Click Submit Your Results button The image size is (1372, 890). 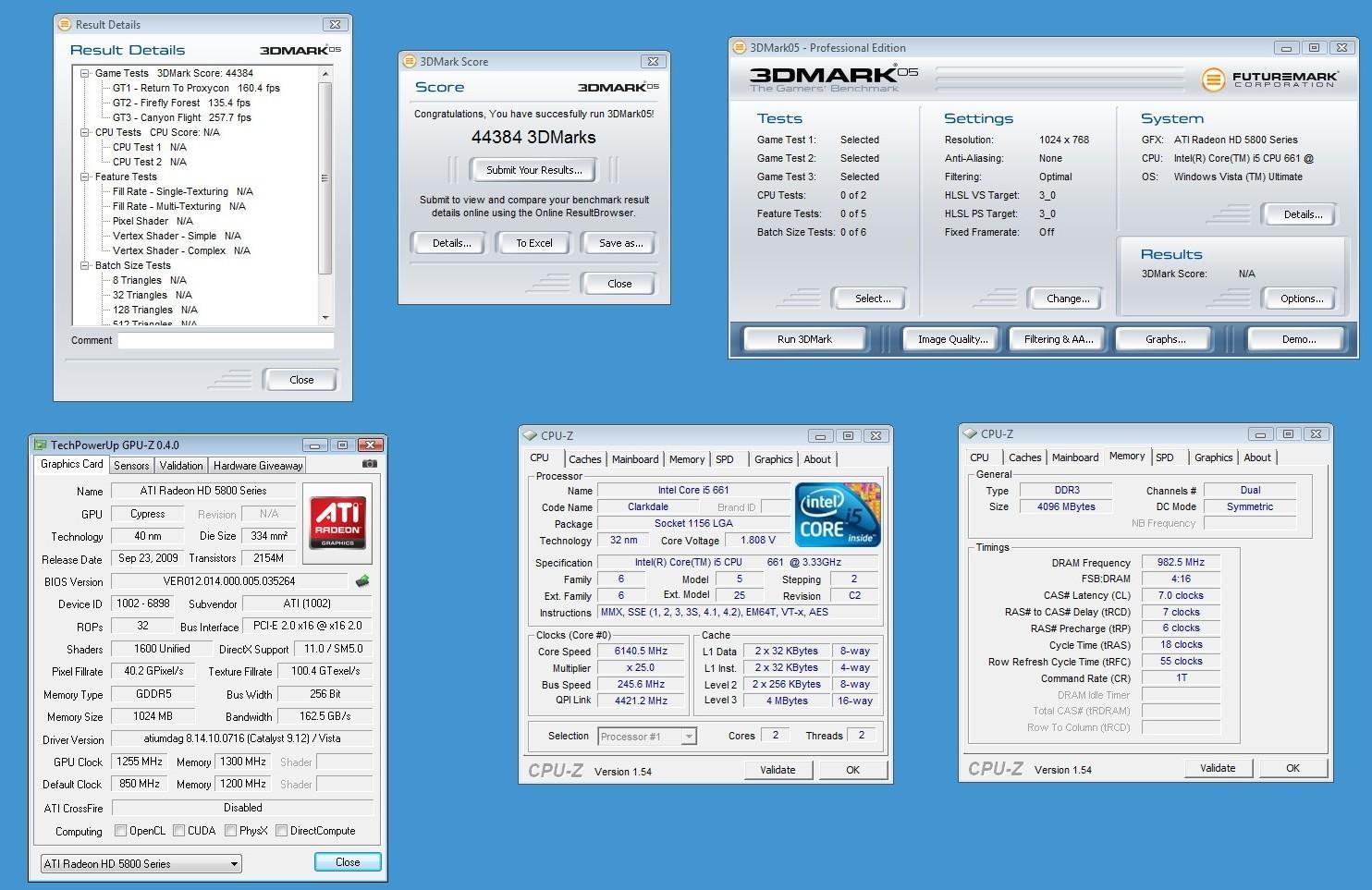[x=534, y=170]
